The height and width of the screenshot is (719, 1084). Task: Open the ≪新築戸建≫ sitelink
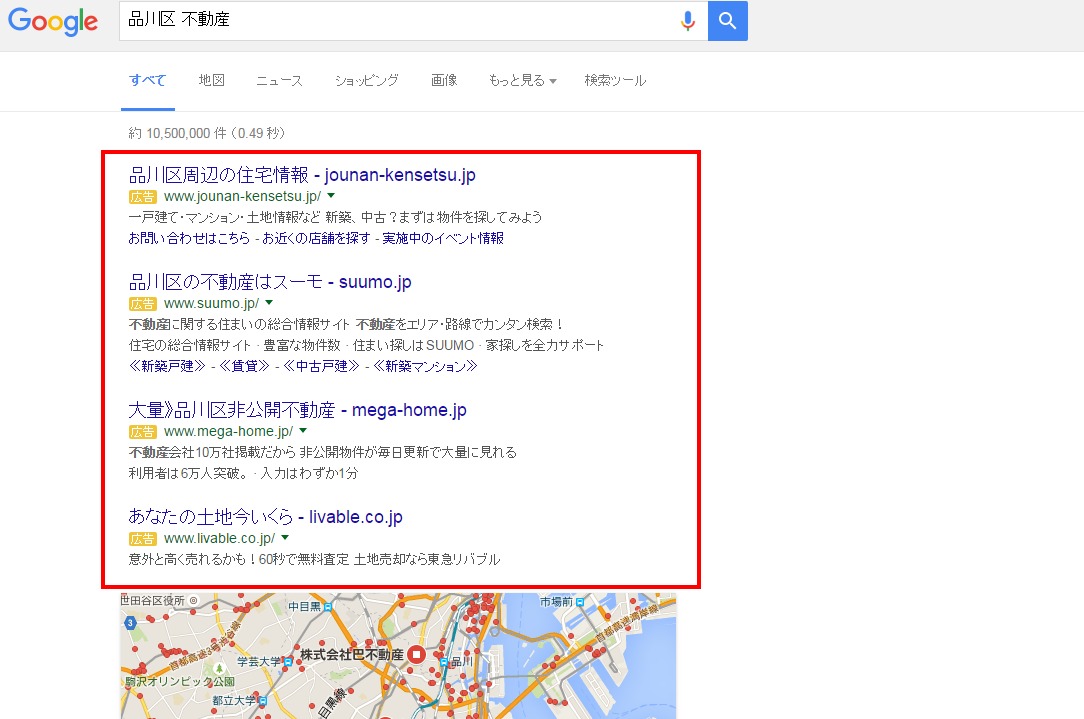pyautogui.click(x=167, y=366)
